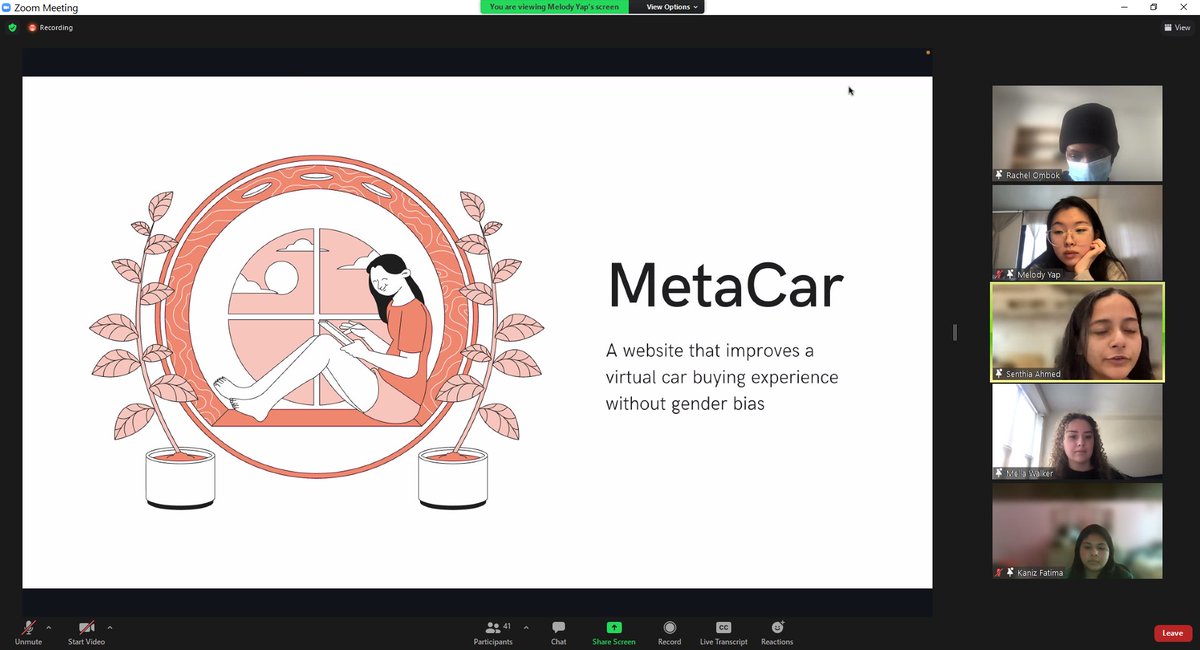Click the Unmute microphone icon

28,627
